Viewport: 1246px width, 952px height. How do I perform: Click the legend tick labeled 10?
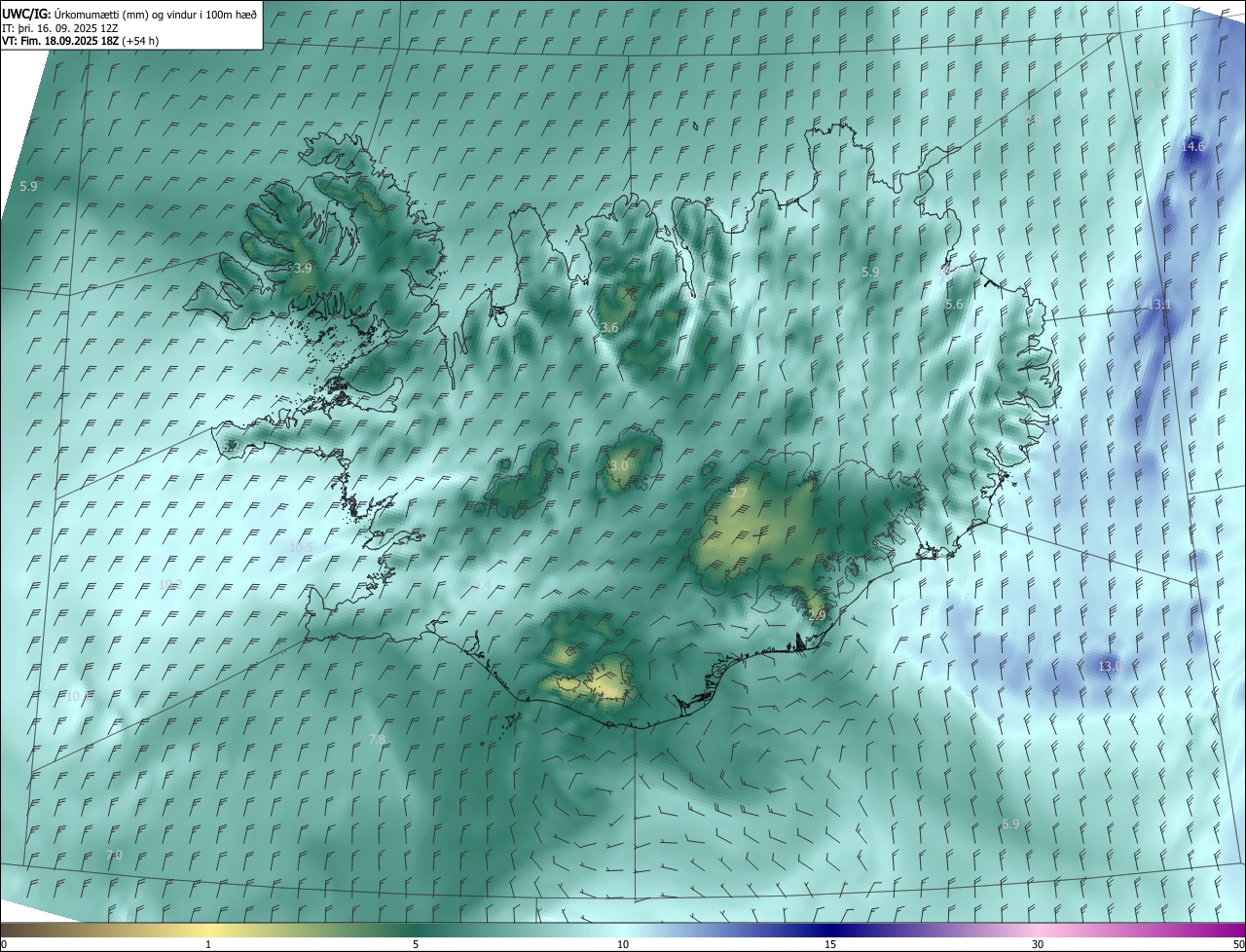tap(623, 944)
